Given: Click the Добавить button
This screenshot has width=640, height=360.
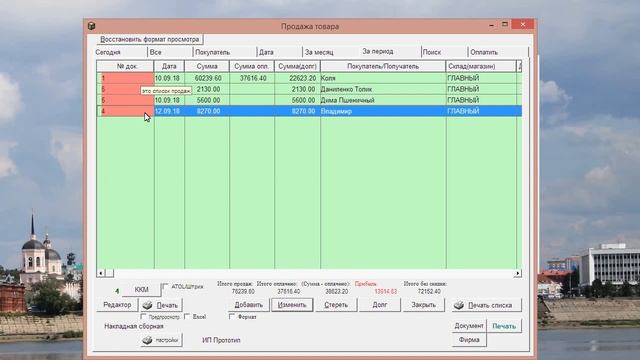Looking at the screenshot, I should pyautogui.click(x=249, y=305).
